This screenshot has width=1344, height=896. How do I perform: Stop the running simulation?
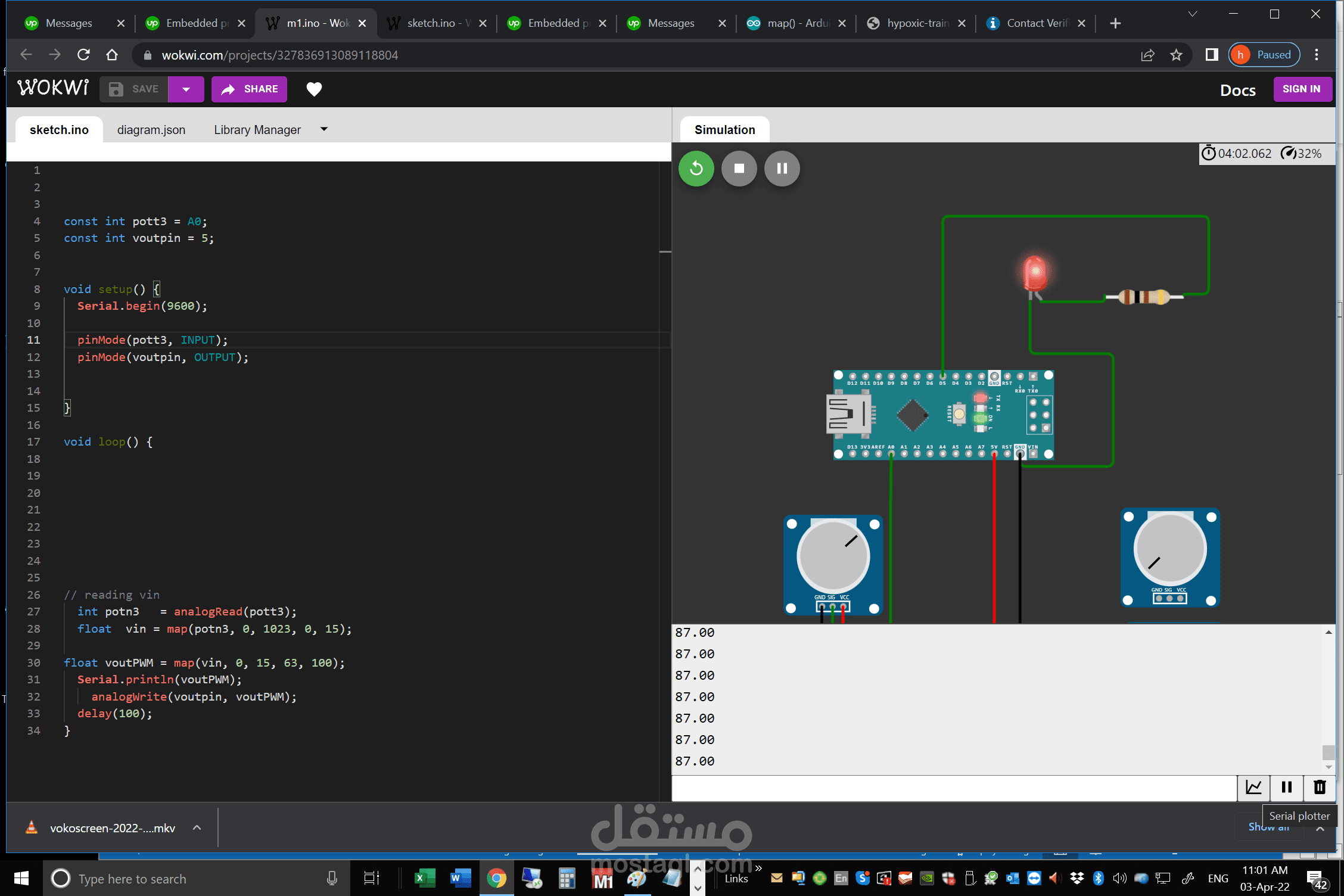tap(739, 169)
